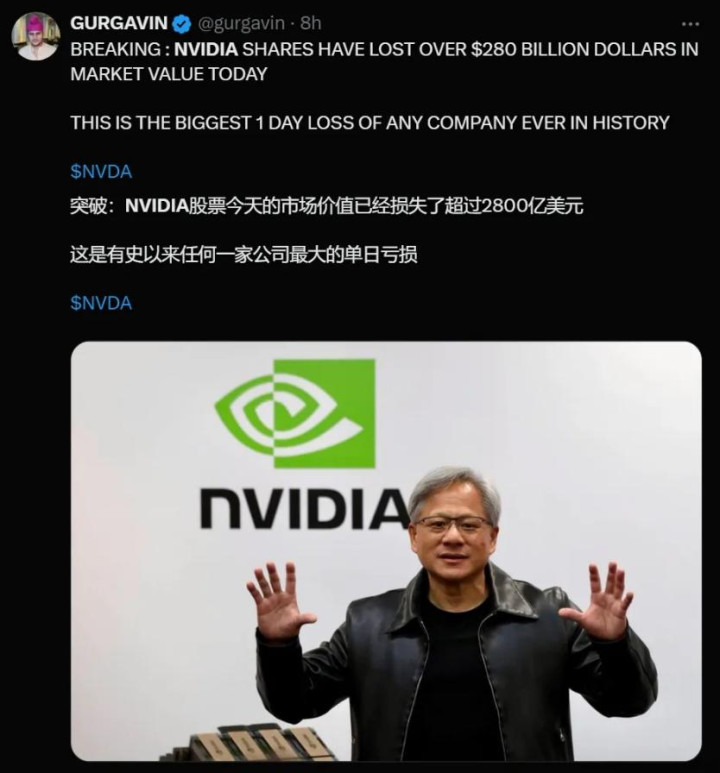Image resolution: width=720 pixels, height=773 pixels.
Task: Click the black NVIDIA wordmark in photo
Action: tap(304, 508)
